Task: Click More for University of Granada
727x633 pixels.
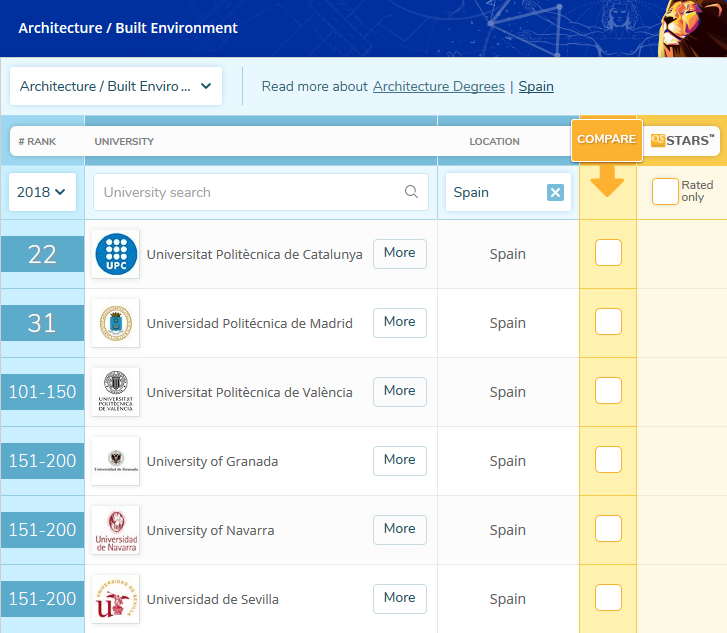Action: pos(400,460)
